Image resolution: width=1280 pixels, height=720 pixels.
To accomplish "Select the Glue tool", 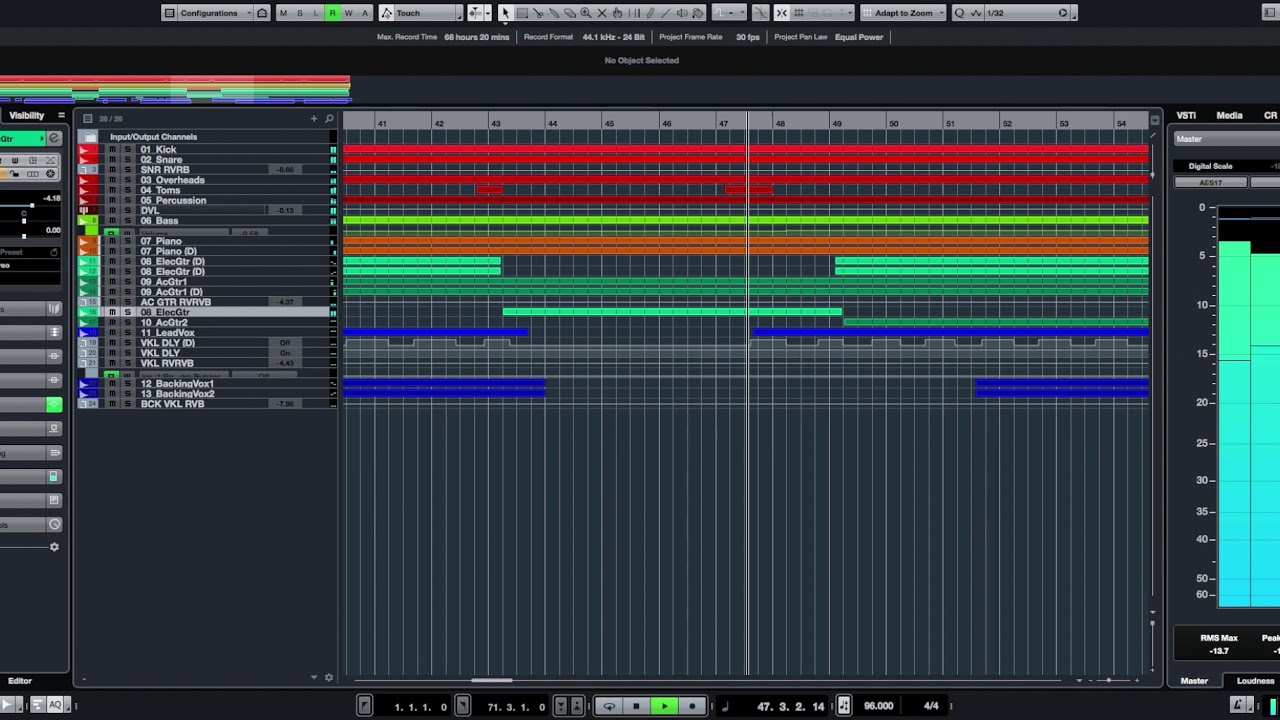I will tap(554, 13).
